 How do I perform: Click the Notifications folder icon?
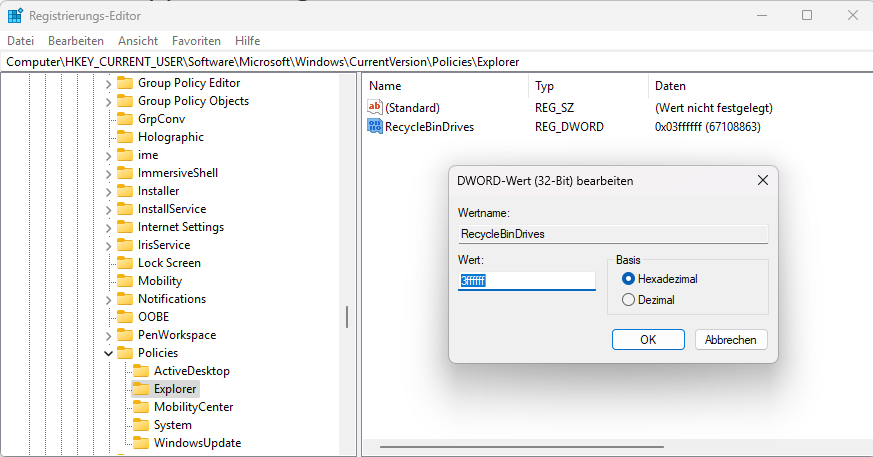point(125,299)
